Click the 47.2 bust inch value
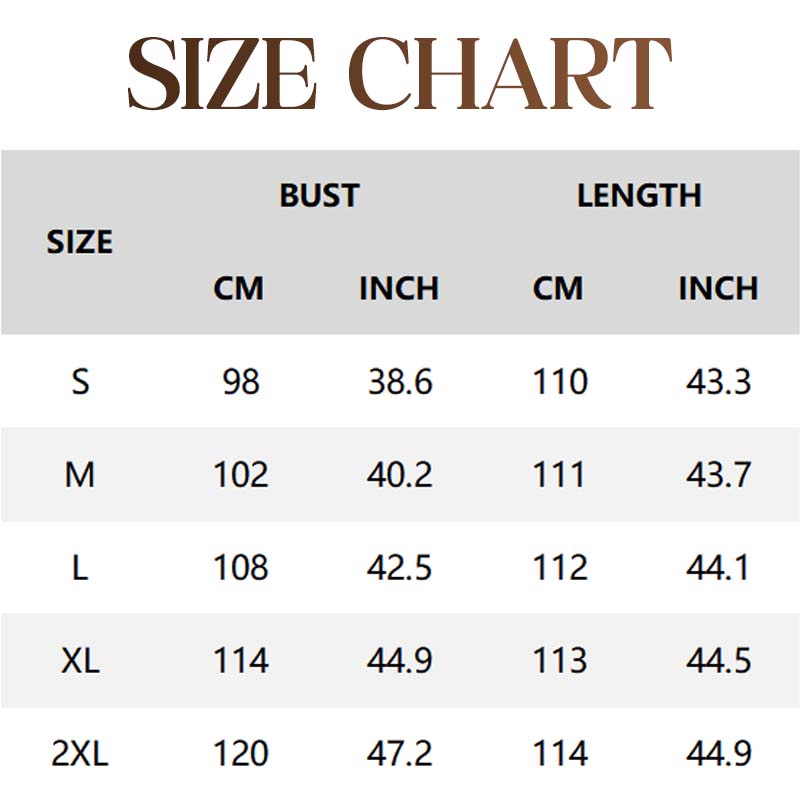Viewport: 800px width, 800px height. click(x=400, y=753)
